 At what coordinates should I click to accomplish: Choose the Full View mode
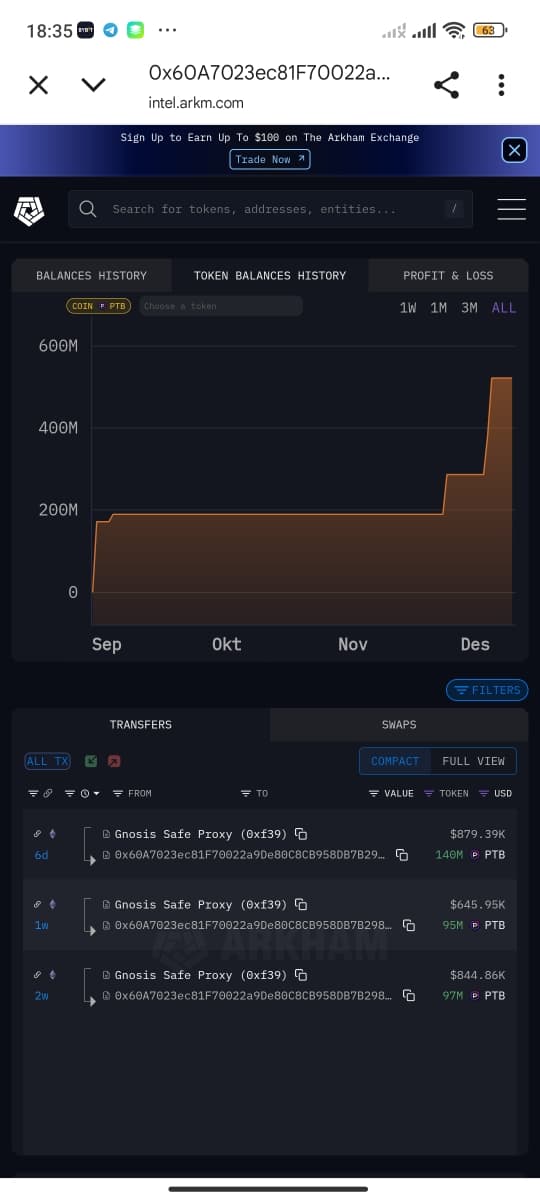coord(474,761)
